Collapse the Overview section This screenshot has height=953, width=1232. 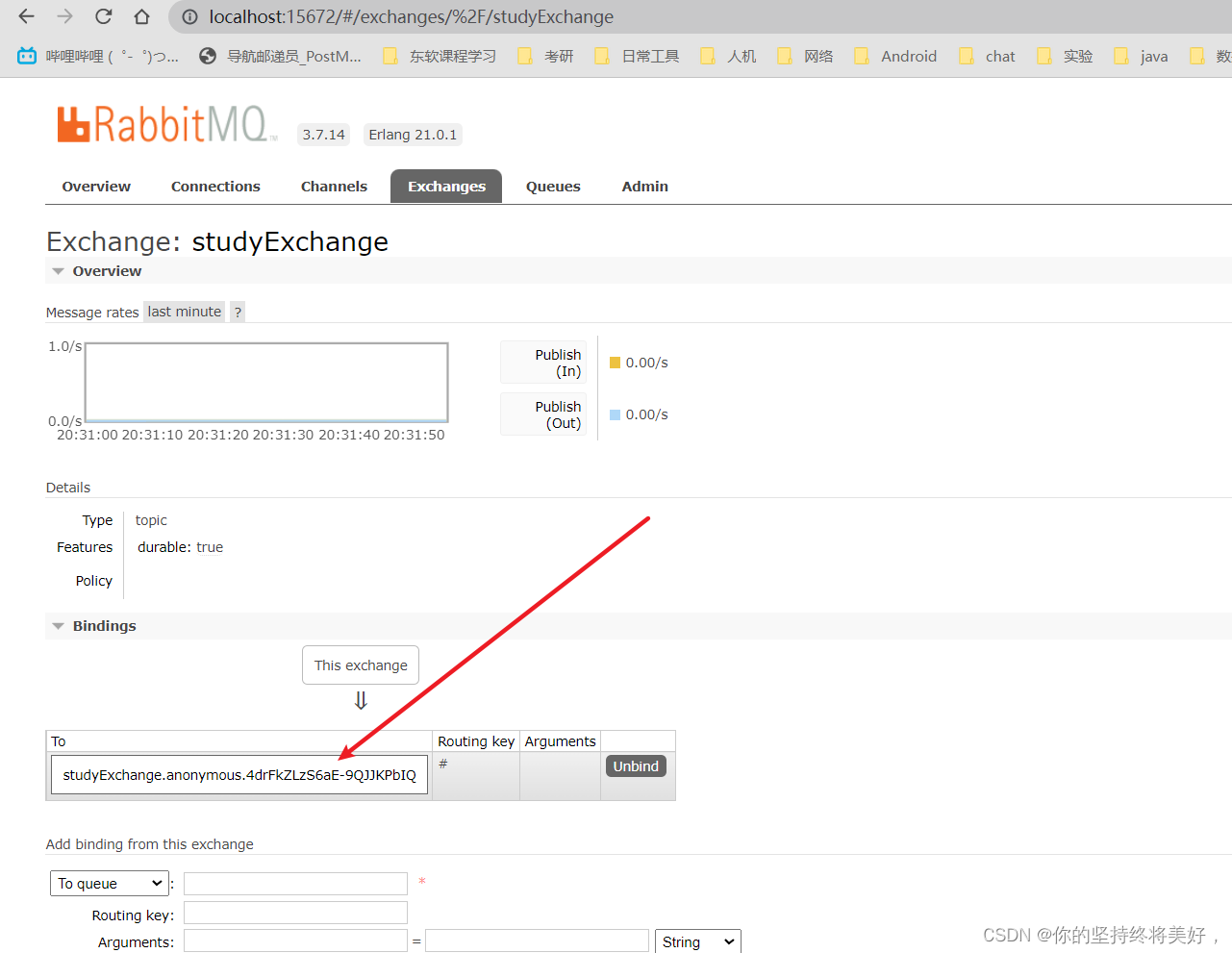[107, 271]
